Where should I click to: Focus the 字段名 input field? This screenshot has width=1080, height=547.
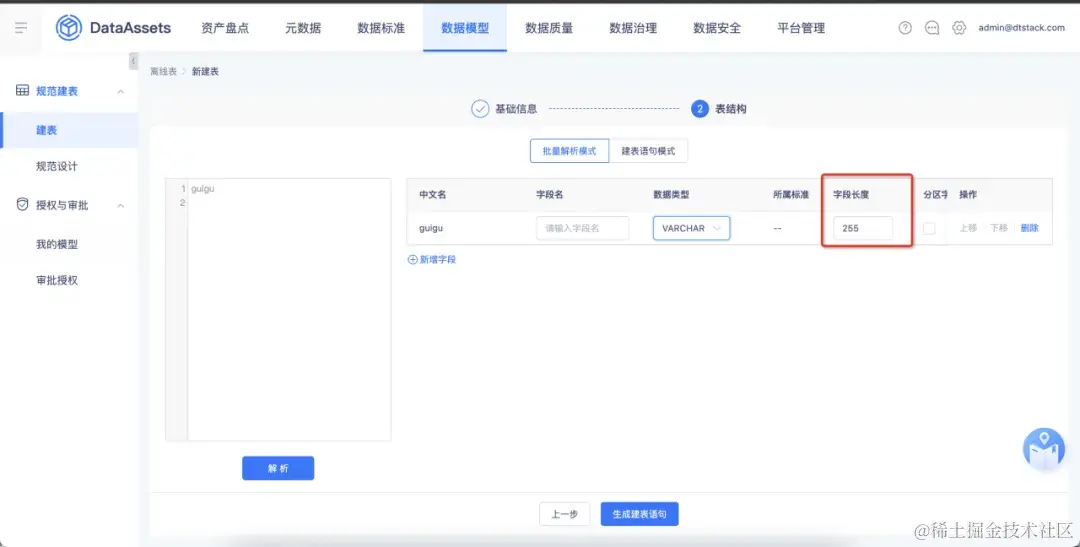tap(583, 228)
